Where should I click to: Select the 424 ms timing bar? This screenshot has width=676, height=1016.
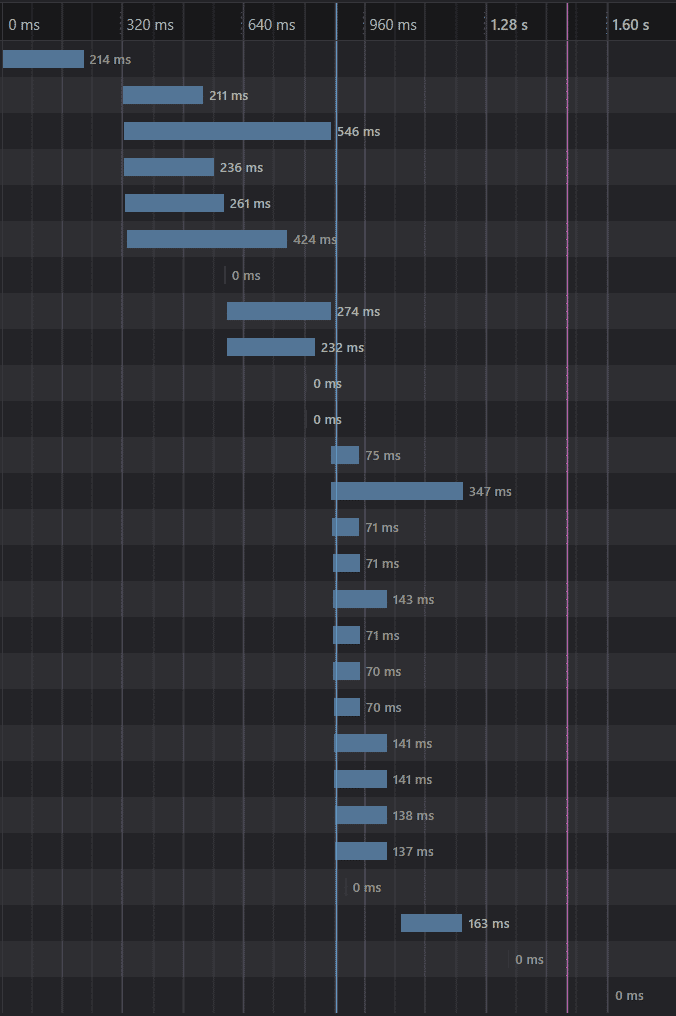pyautogui.click(x=207, y=239)
